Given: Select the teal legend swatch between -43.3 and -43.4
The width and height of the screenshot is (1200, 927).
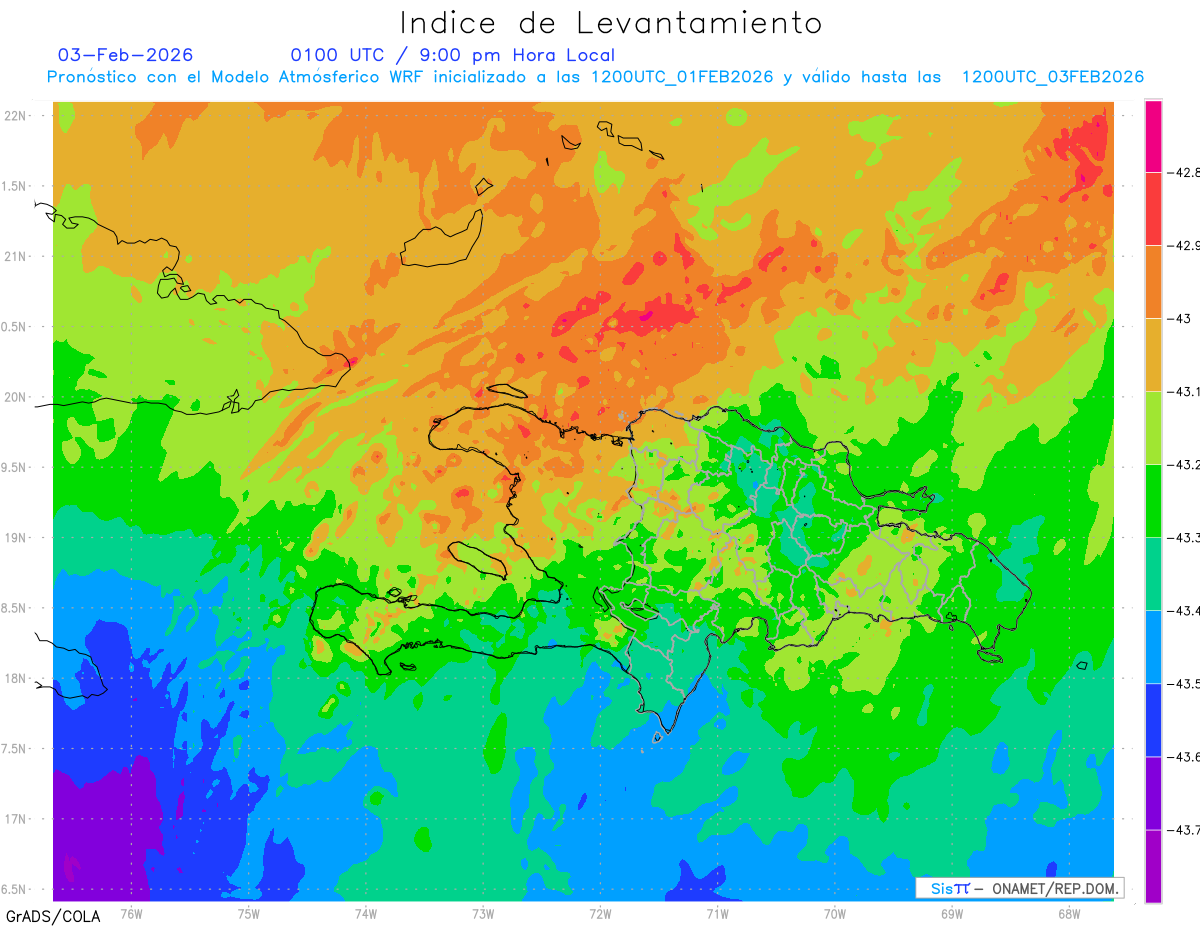Looking at the screenshot, I should (1153, 573).
